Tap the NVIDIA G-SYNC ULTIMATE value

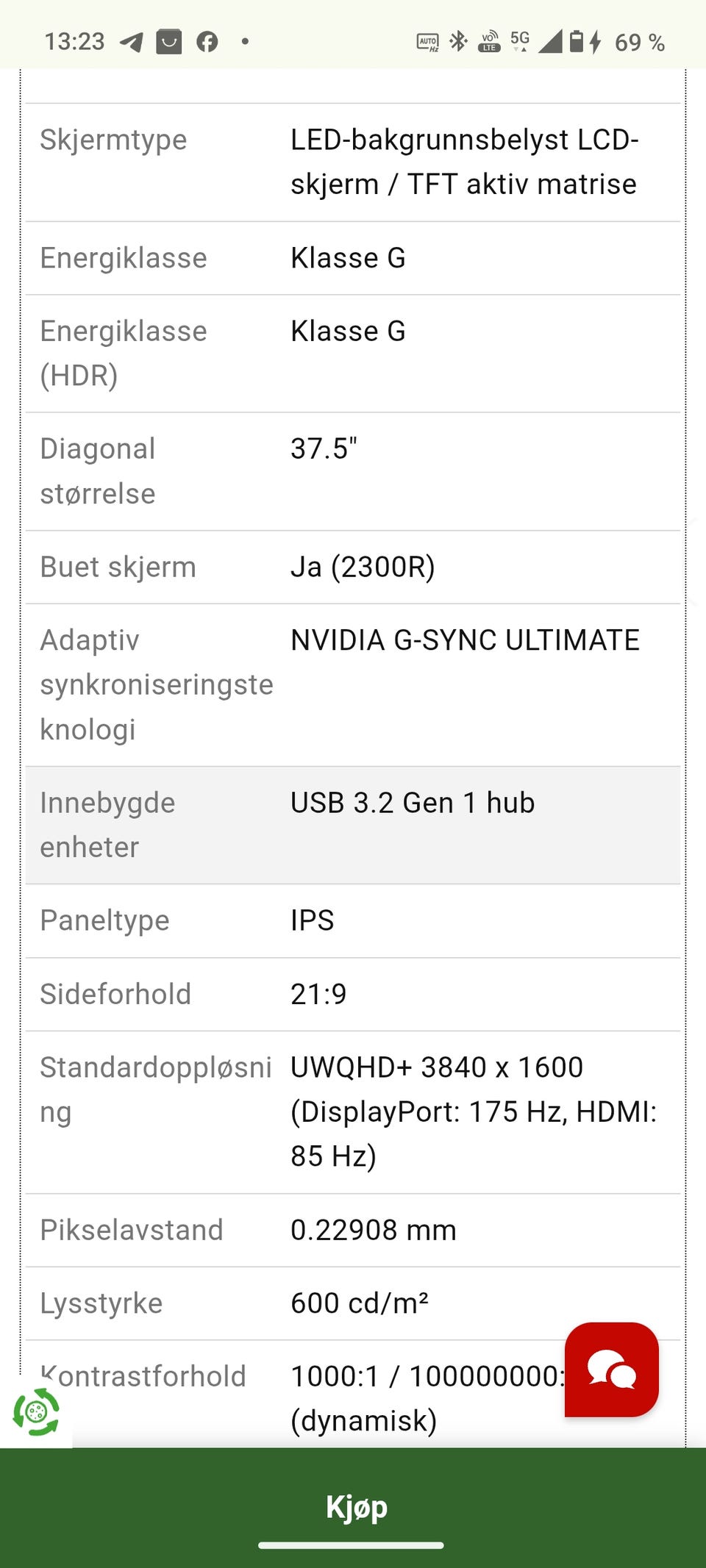pyautogui.click(x=465, y=640)
